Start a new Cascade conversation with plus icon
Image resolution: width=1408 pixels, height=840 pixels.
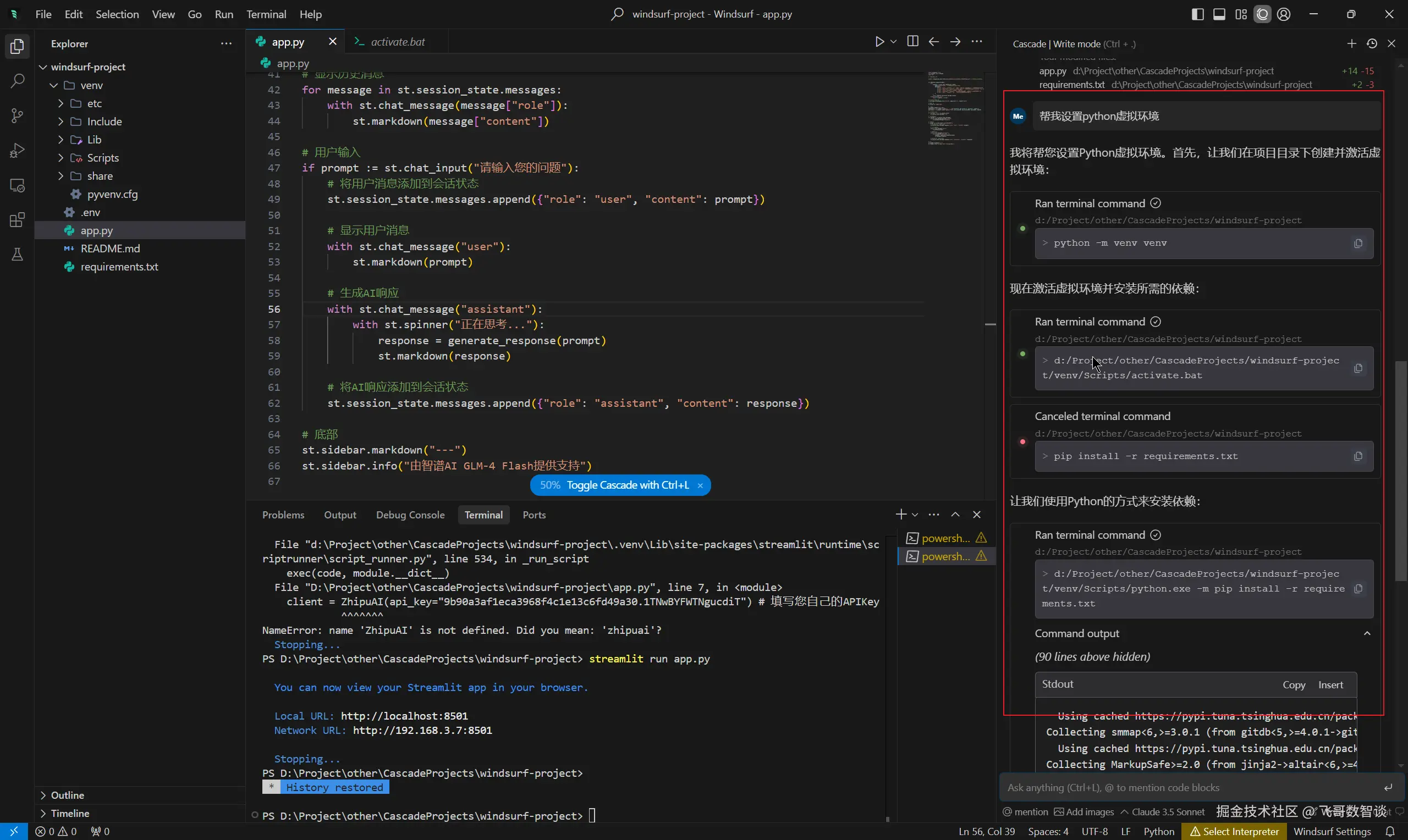pyautogui.click(x=1351, y=43)
